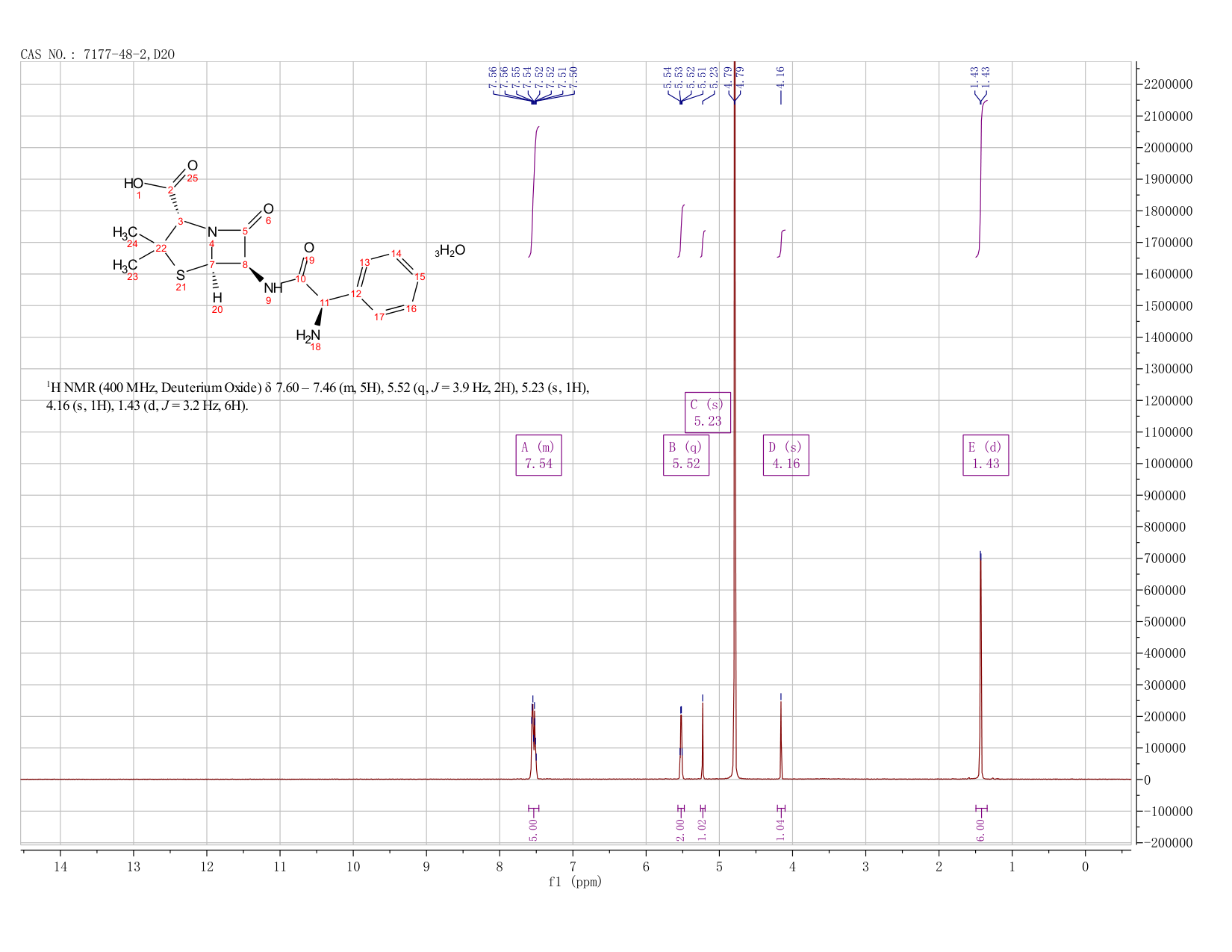Click the H2N group in structure
The image size is (1232, 952).
pos(308,336)
